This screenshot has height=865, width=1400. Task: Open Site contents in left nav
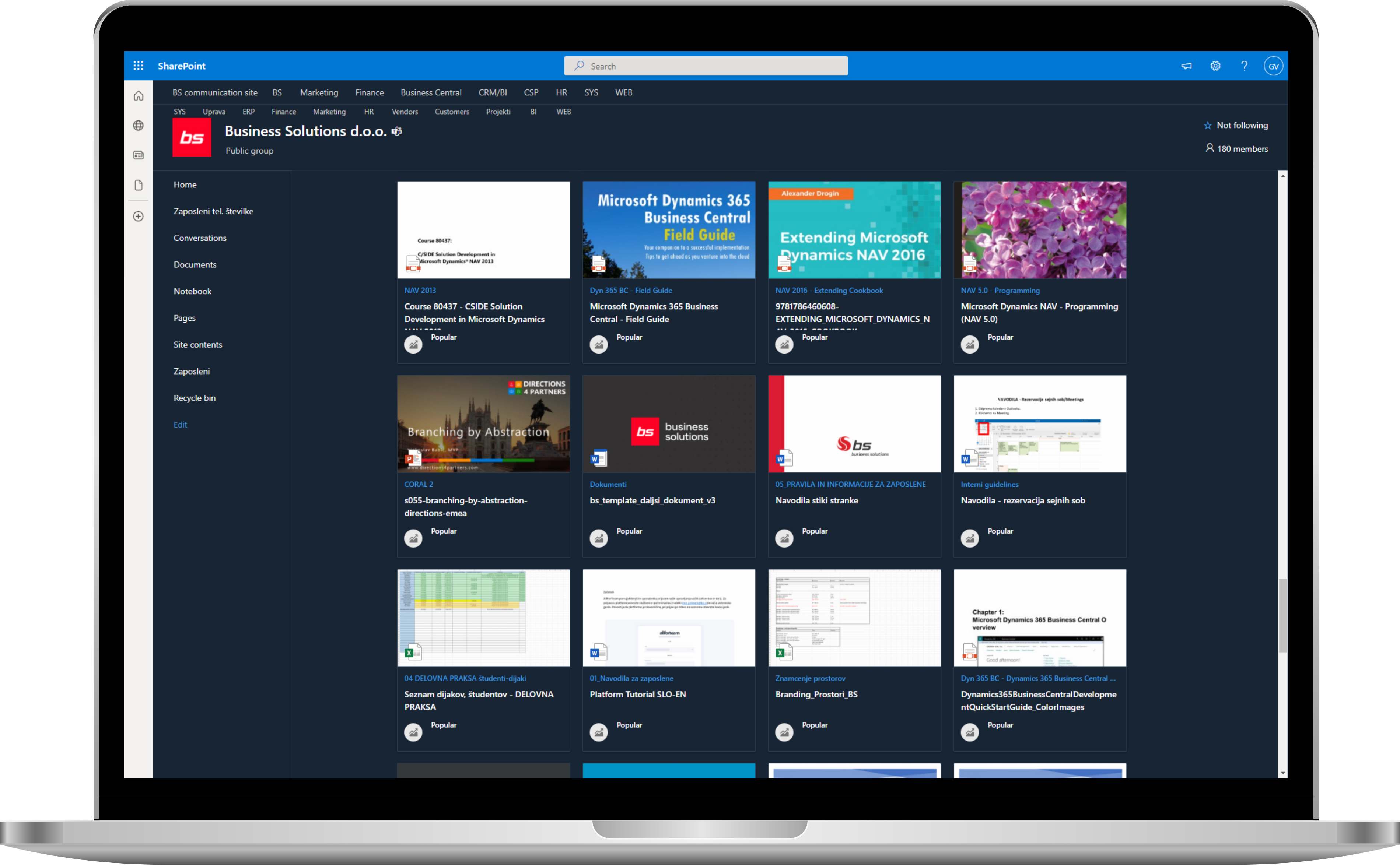[197, 345]
